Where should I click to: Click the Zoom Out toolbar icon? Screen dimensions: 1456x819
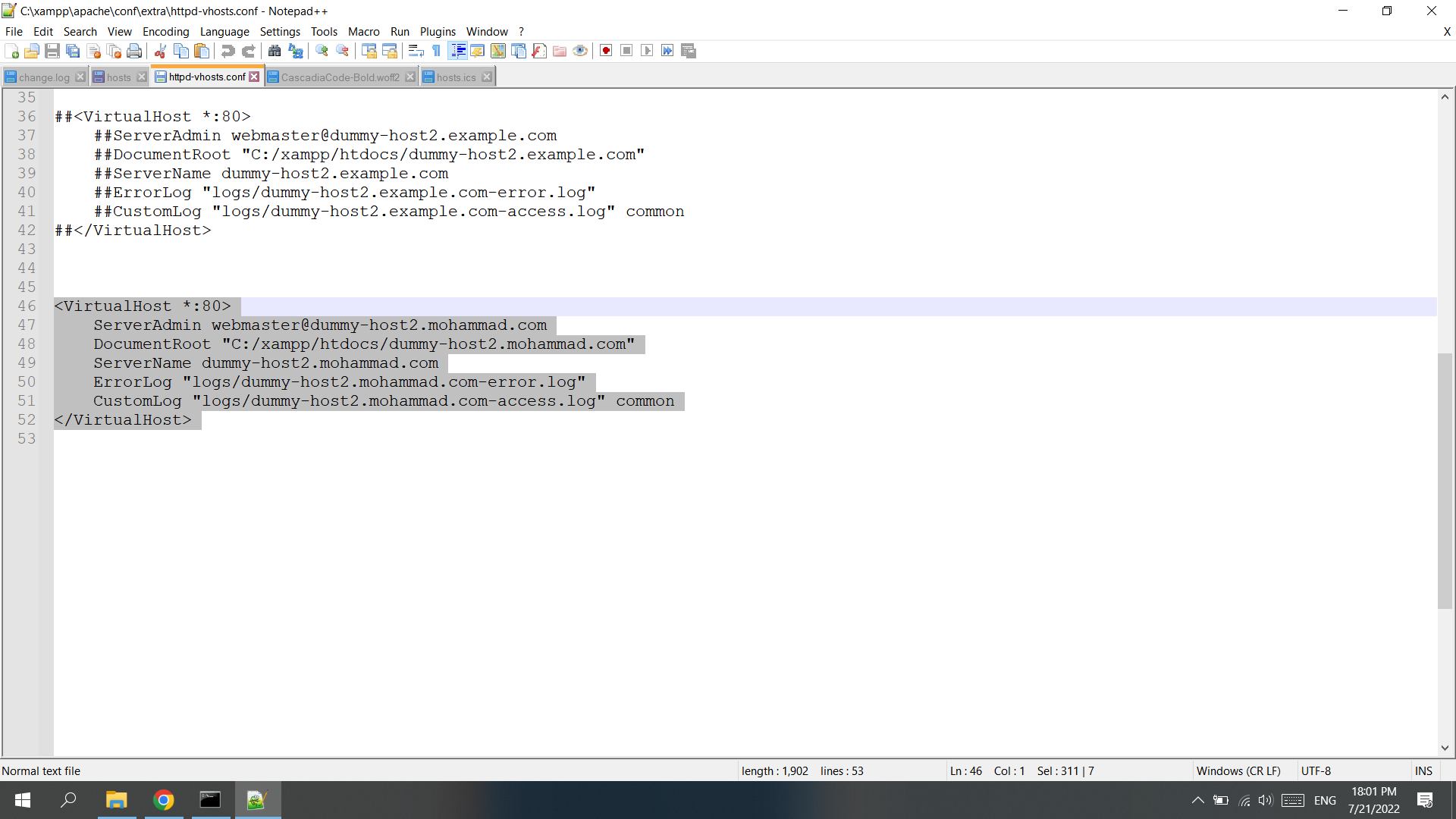(x=342, y=51)
